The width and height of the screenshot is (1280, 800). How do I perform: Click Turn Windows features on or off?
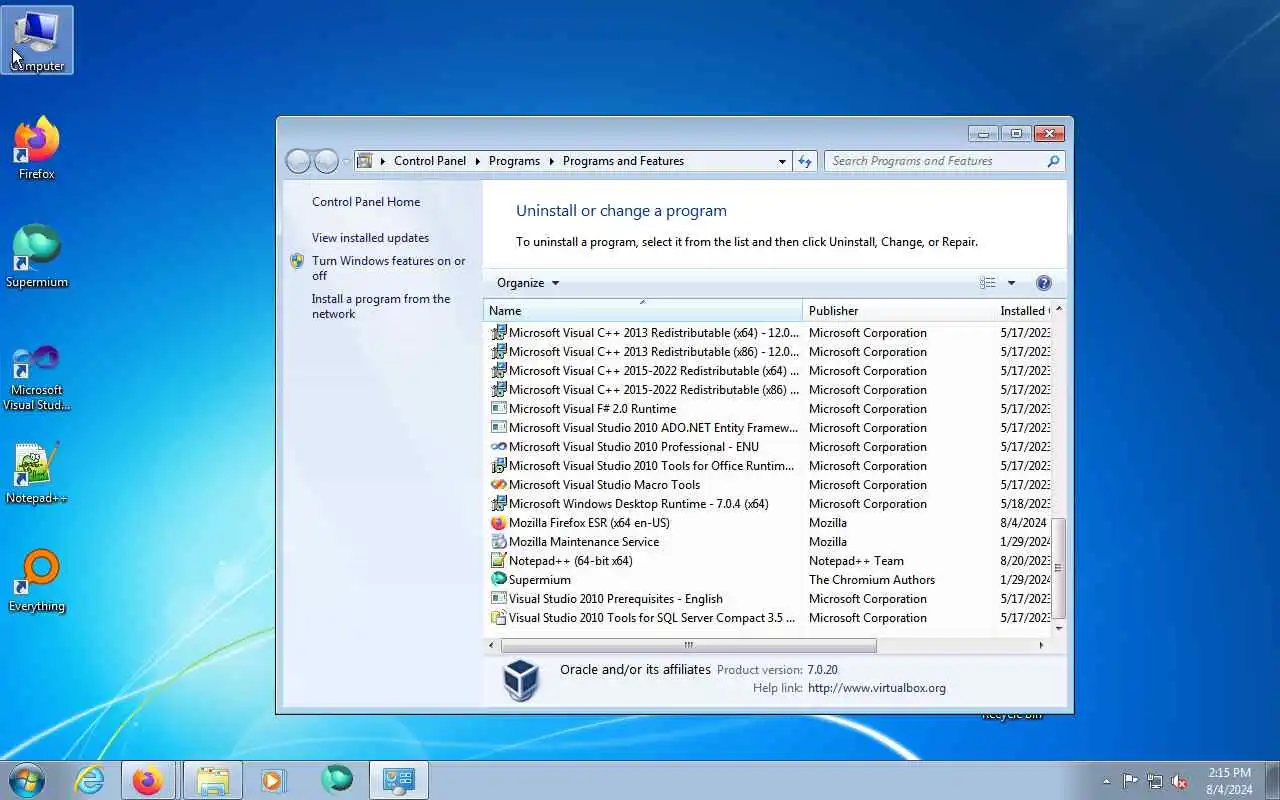[388, 268]
